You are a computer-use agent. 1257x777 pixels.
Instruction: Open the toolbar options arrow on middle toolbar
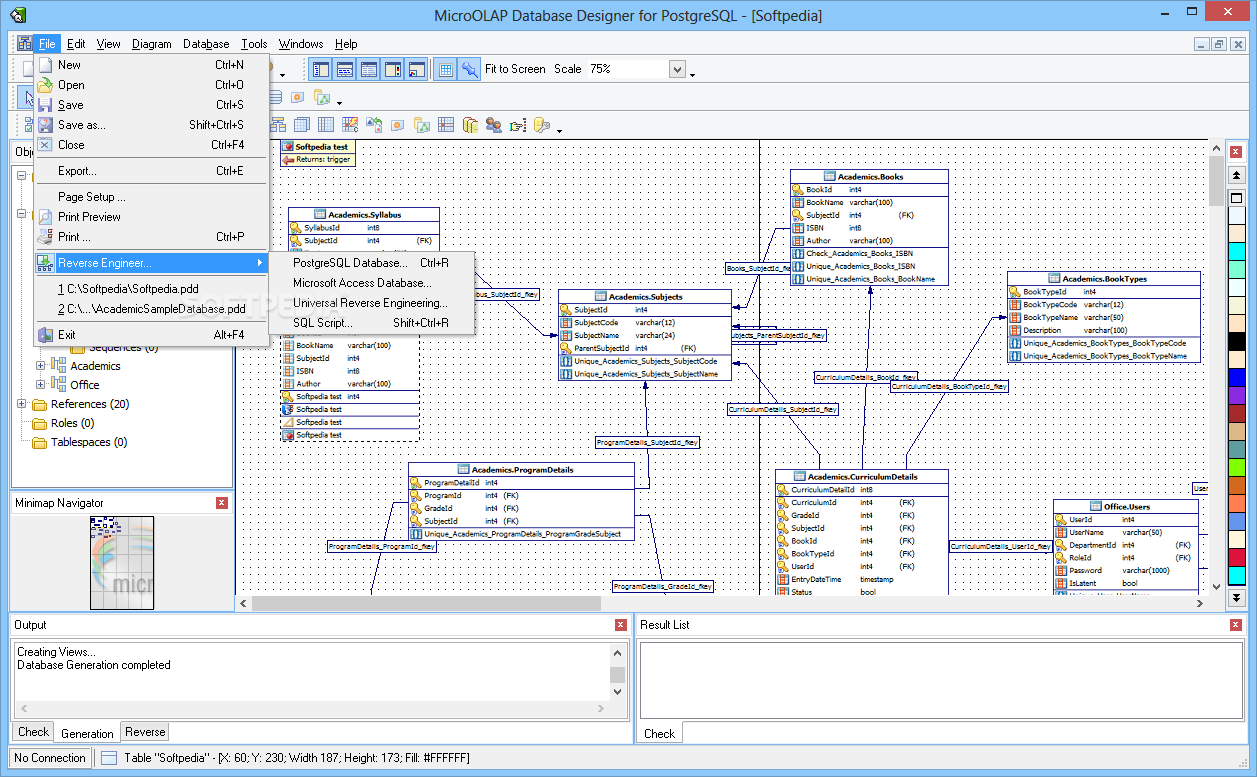(x=339, y=102)
